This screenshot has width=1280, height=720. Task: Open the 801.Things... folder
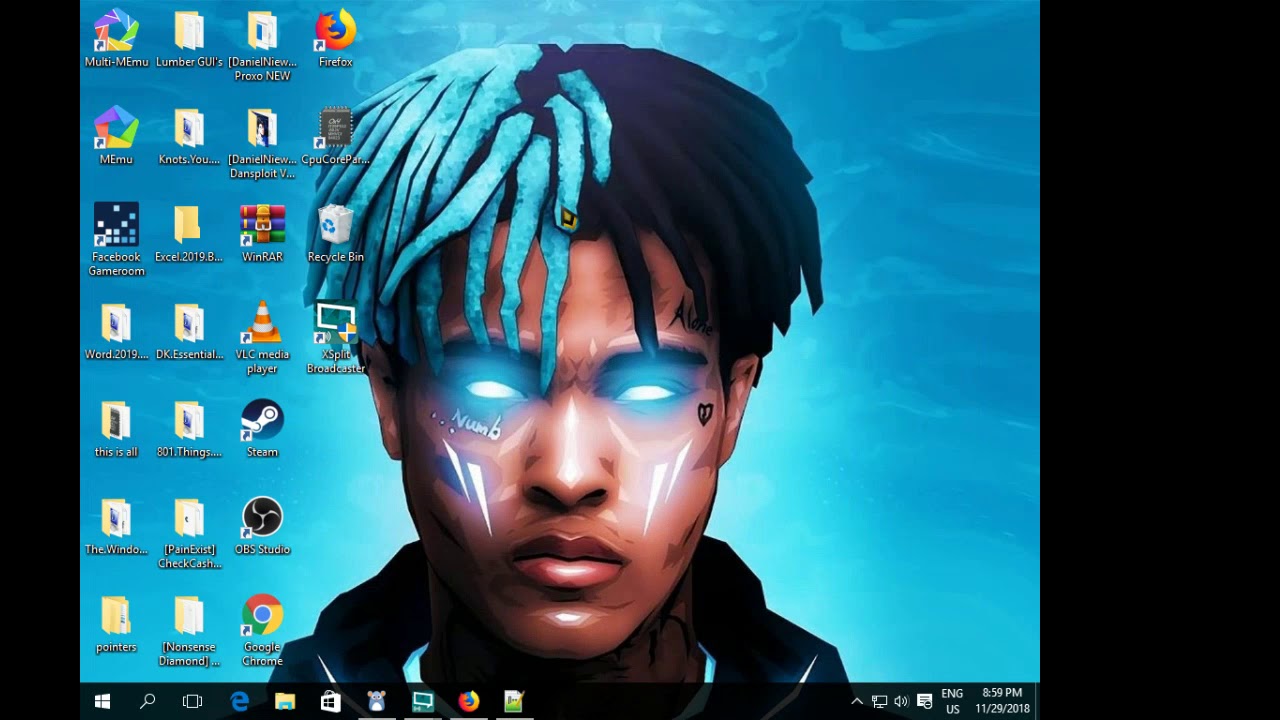[x=189, y=429]
